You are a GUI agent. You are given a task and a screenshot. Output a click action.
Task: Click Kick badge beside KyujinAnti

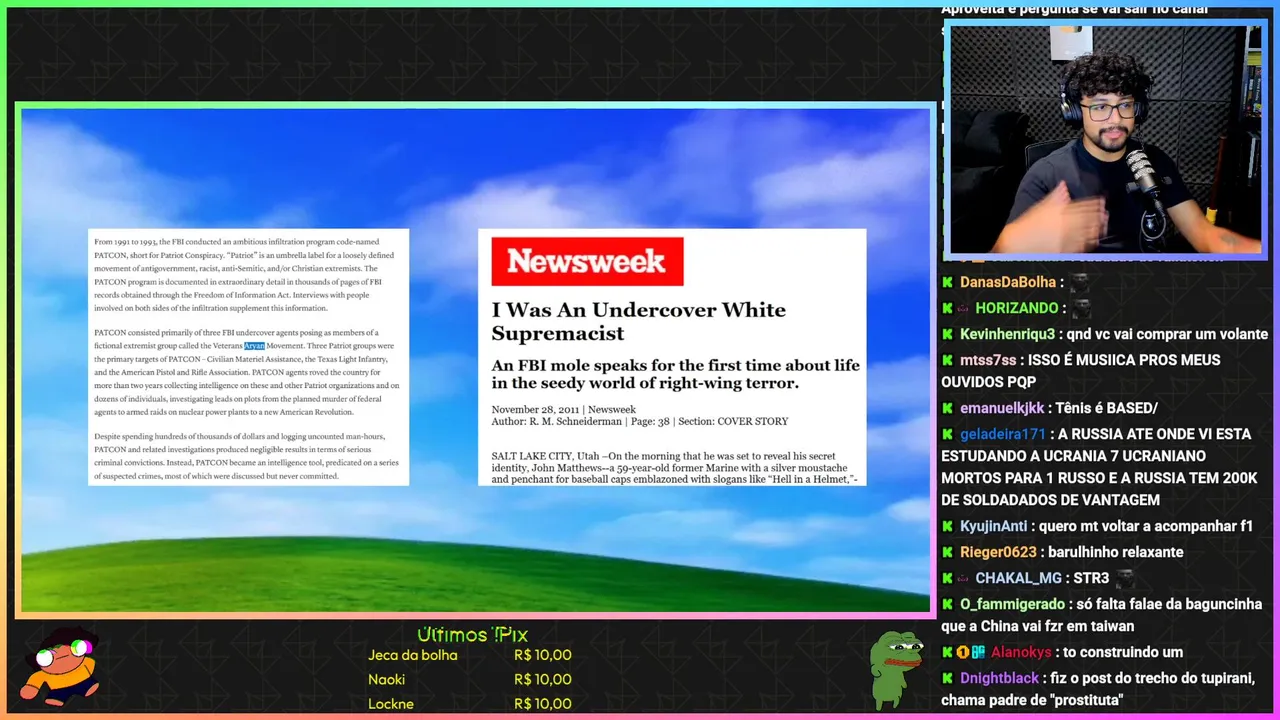pyautogui.click(x=948, y=526)
